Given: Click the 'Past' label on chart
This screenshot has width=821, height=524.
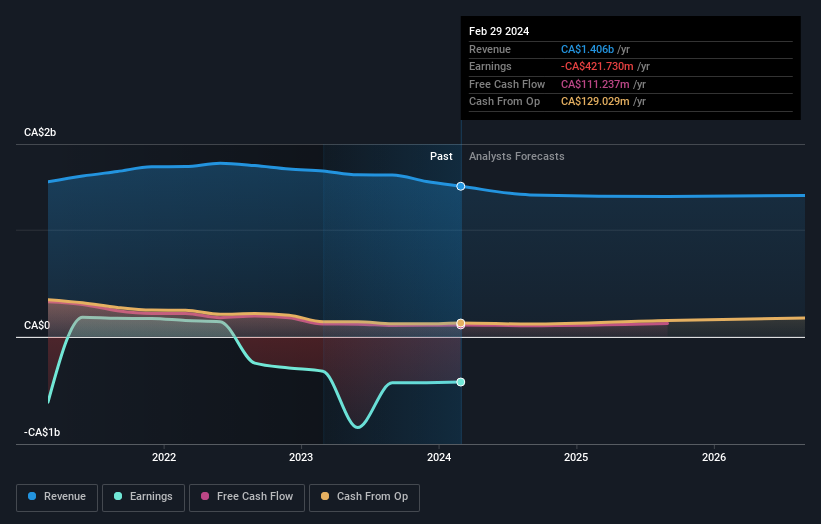Looking at the screenshot, I should pos(441,157).
